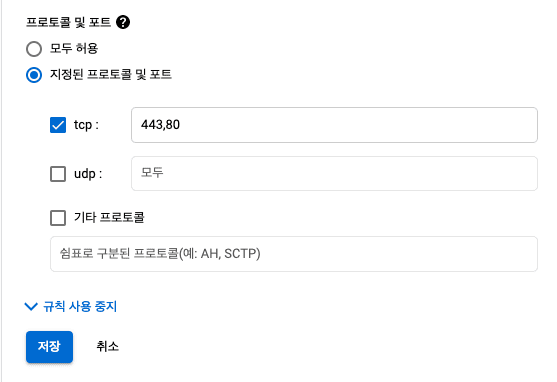This screenshot has height=382, width=557.
Task: Click the tcp : label
Action: 86,125
